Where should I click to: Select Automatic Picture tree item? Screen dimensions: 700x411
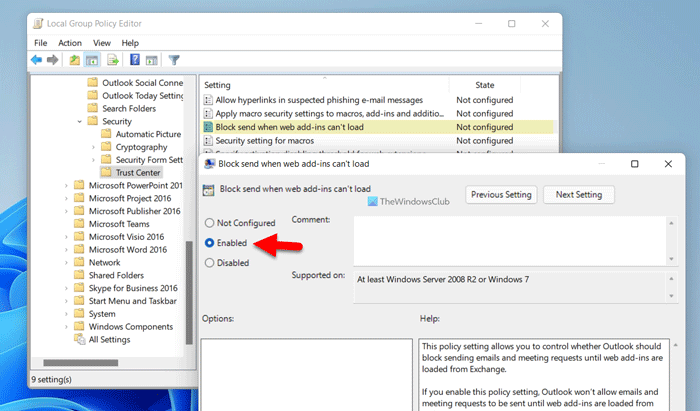point(148,134)
